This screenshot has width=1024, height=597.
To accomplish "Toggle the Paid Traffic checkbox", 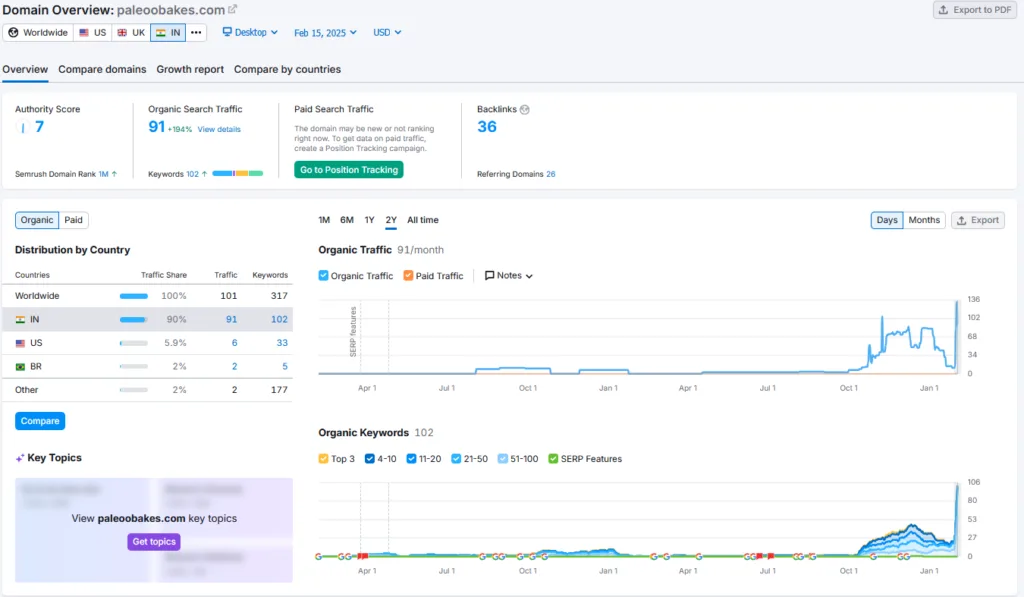I will [408, 276].
